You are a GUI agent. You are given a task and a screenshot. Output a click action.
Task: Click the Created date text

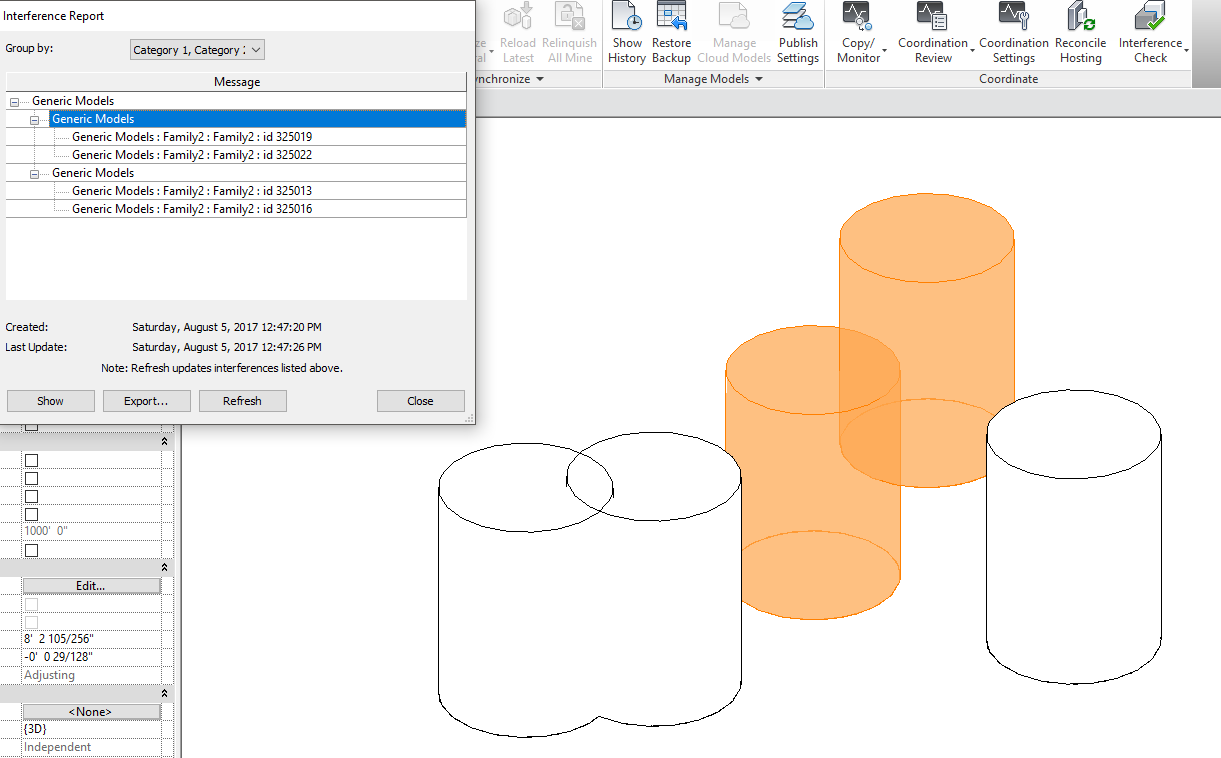click(x=227, y=327)
